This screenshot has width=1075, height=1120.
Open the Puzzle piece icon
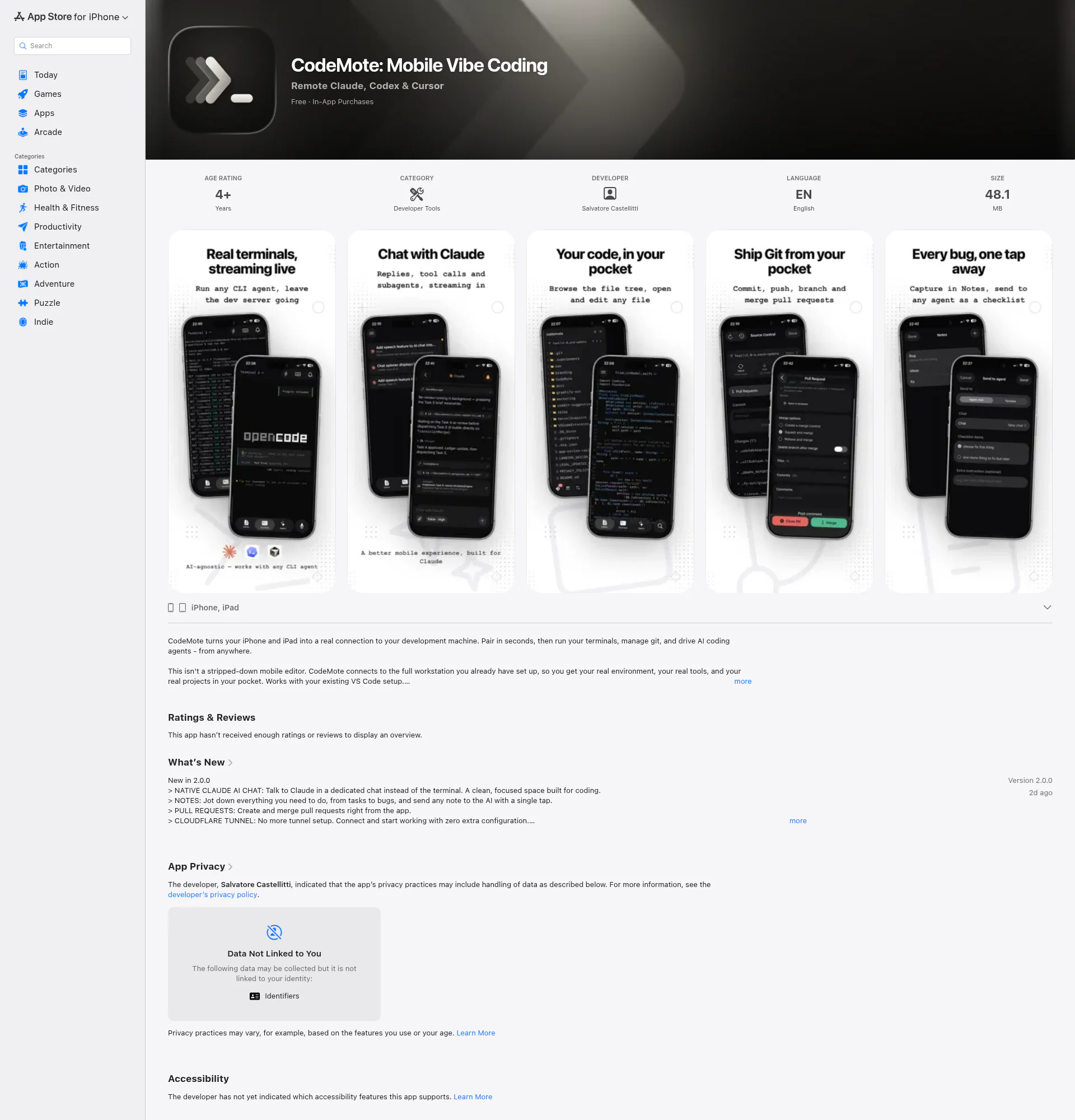coord(23,303)
